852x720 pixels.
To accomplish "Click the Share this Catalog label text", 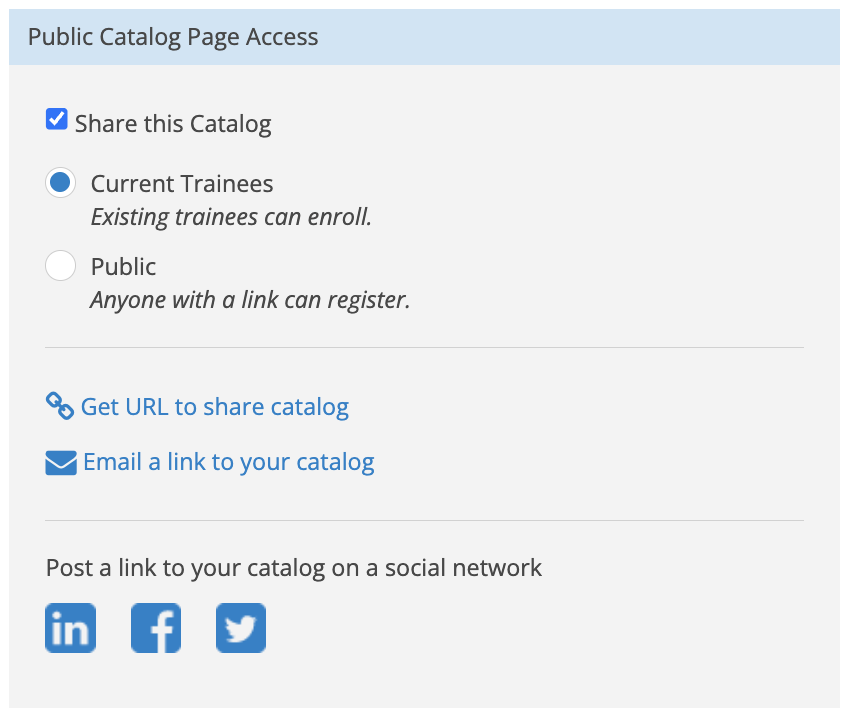I will 173,124.
